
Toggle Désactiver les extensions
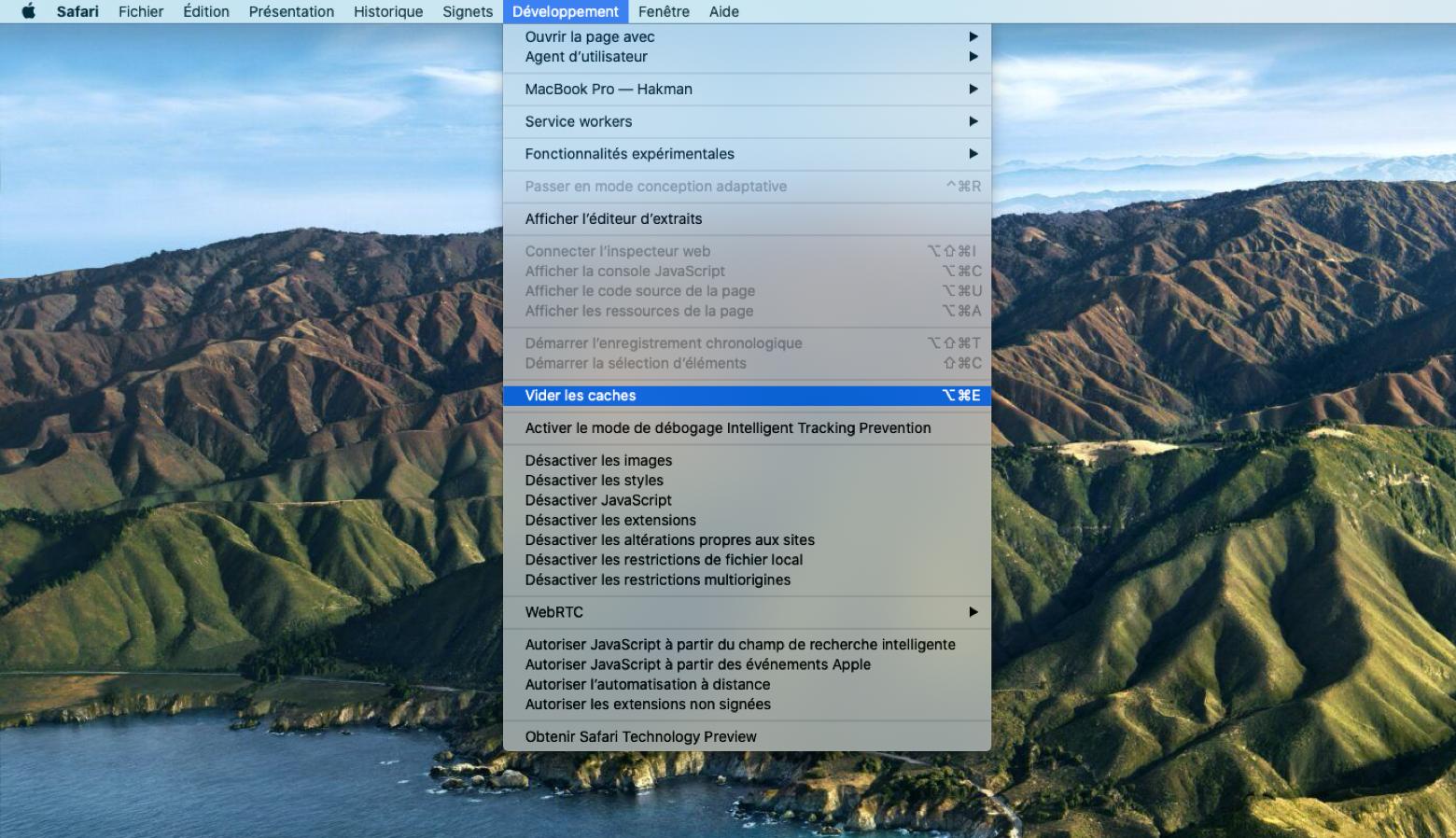point(747,520)
